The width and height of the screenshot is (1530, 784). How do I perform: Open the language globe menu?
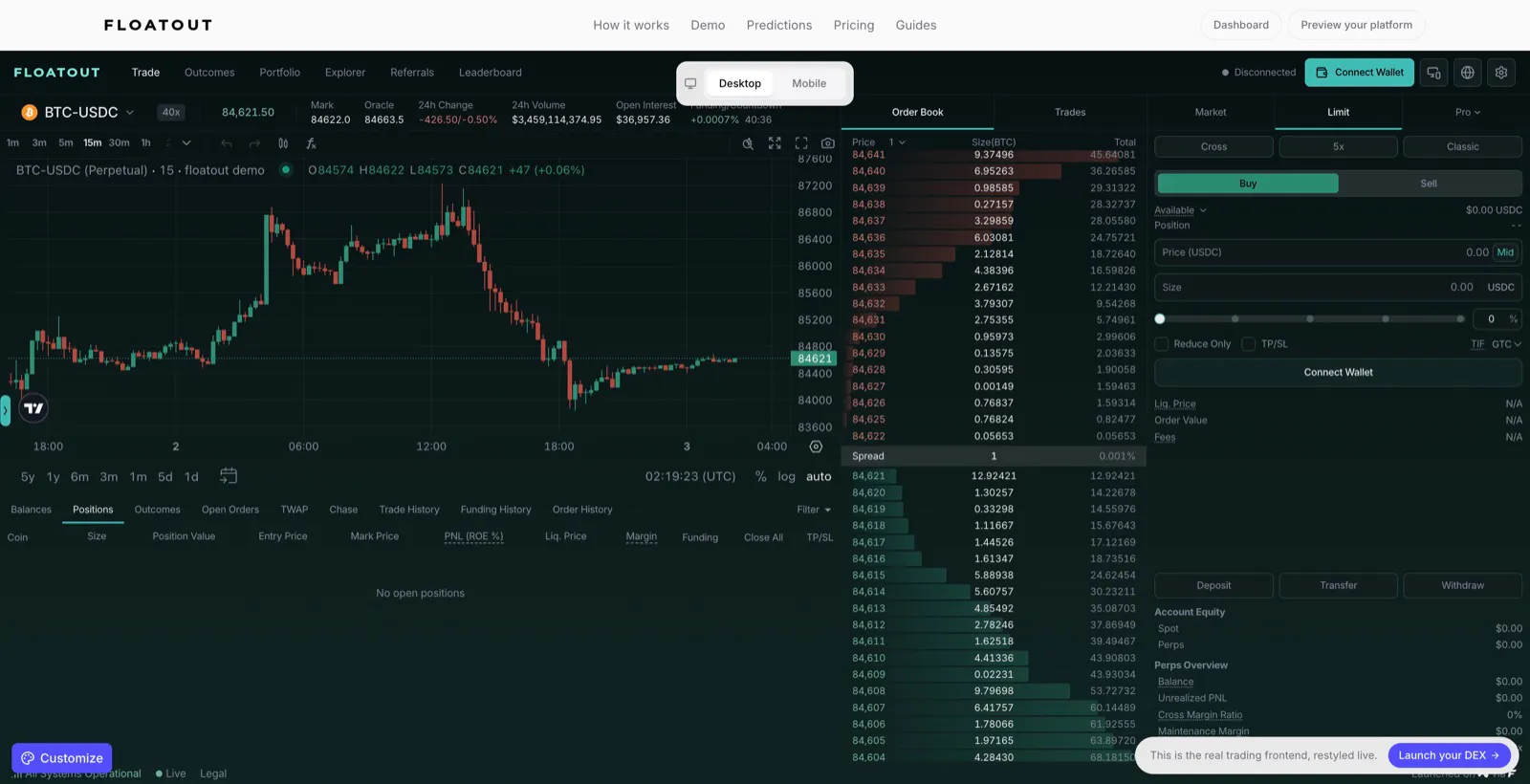(1468, 73)
